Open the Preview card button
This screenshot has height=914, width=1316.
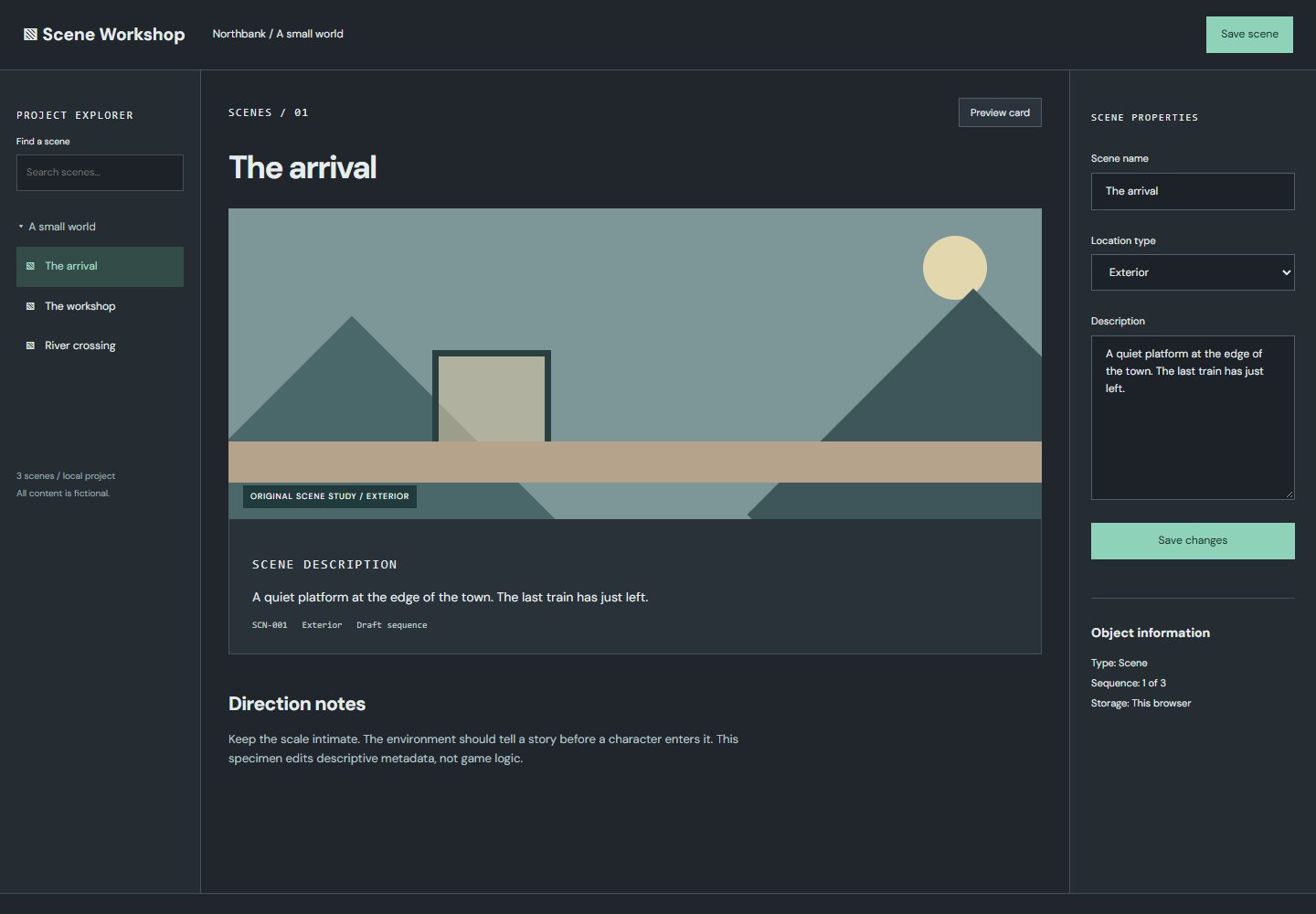[1000, 112]
